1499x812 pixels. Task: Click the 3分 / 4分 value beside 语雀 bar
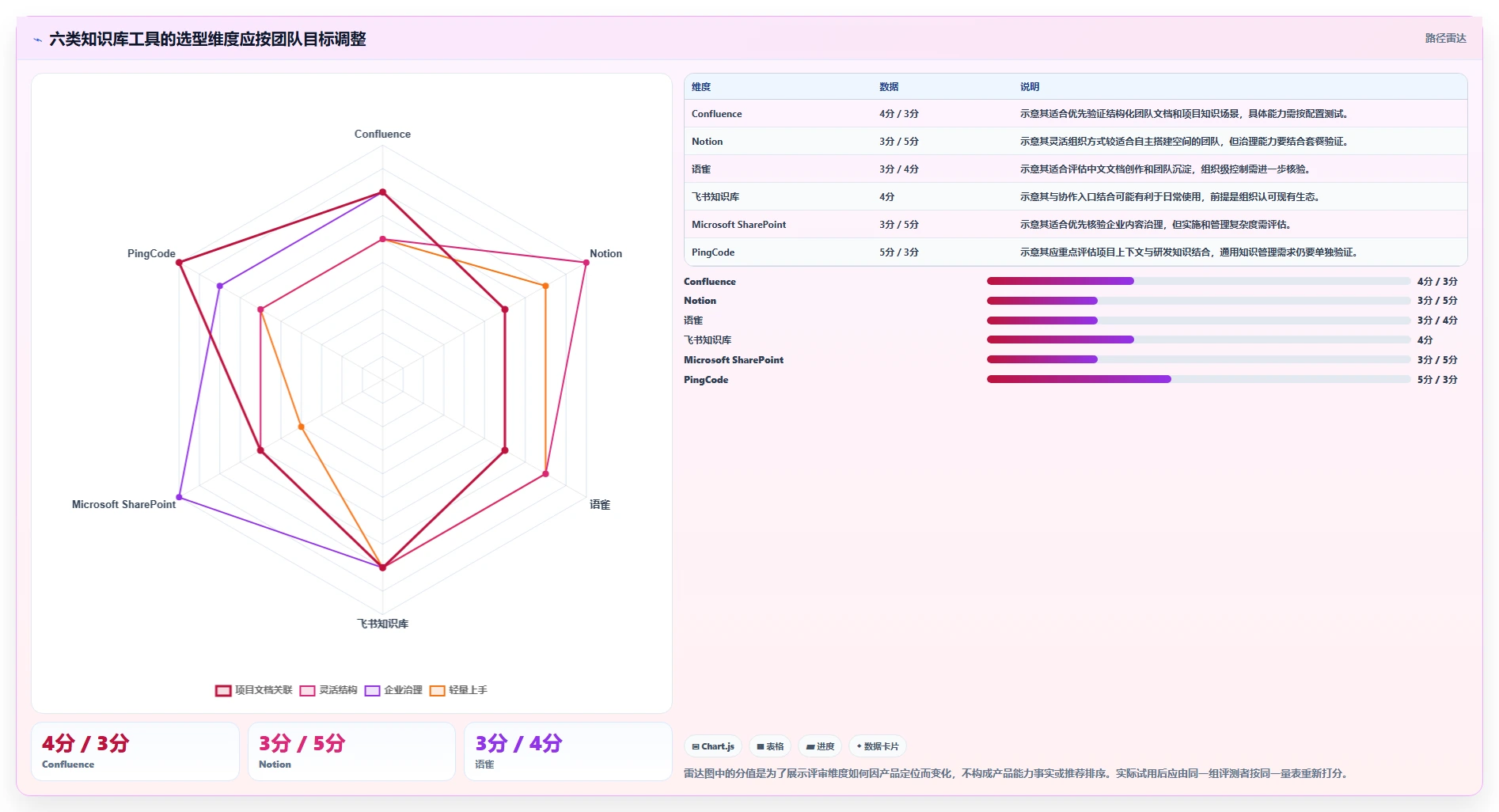[x=1437, y=321]
